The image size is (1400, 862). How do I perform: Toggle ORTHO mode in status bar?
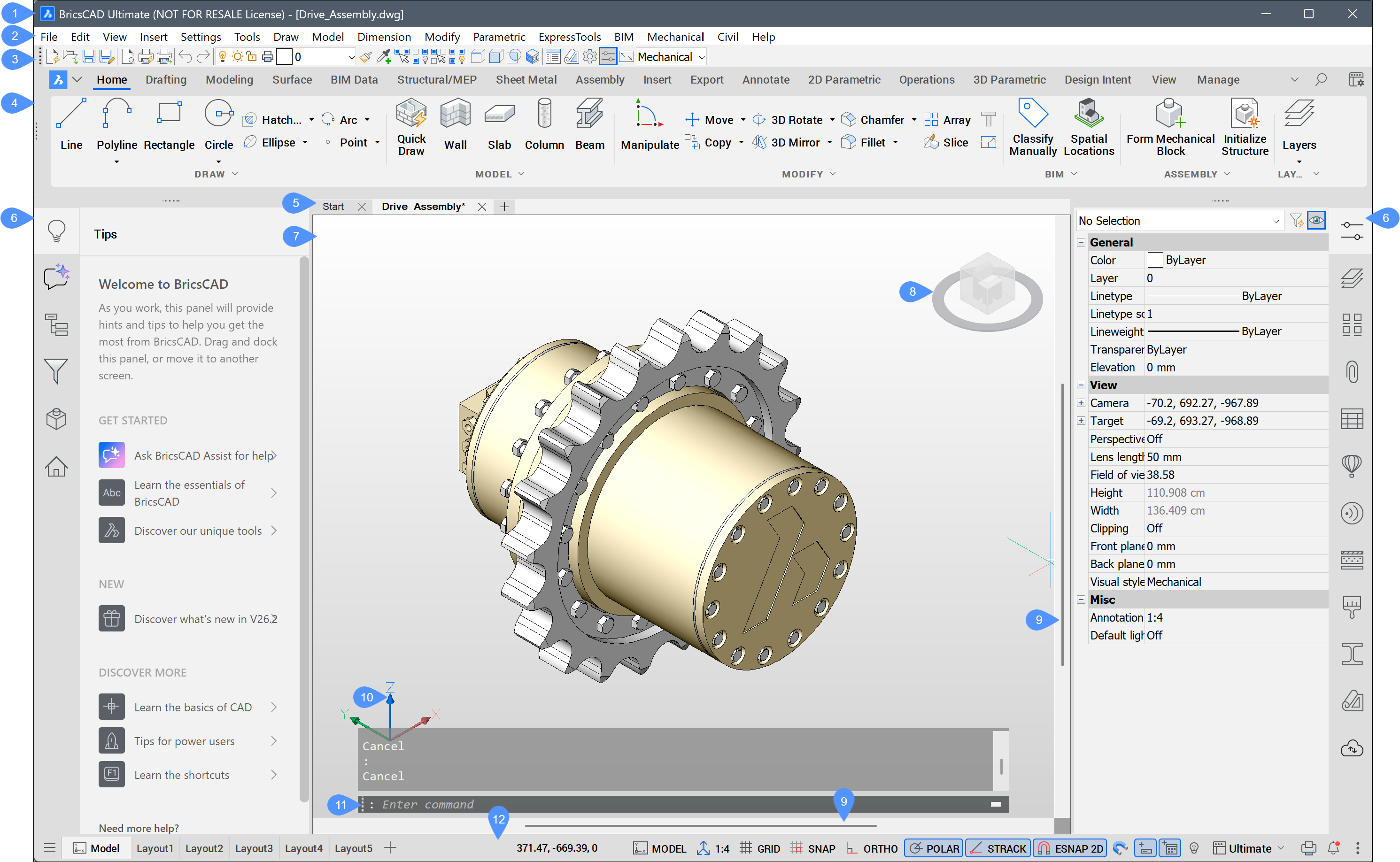tap(871, 848)
